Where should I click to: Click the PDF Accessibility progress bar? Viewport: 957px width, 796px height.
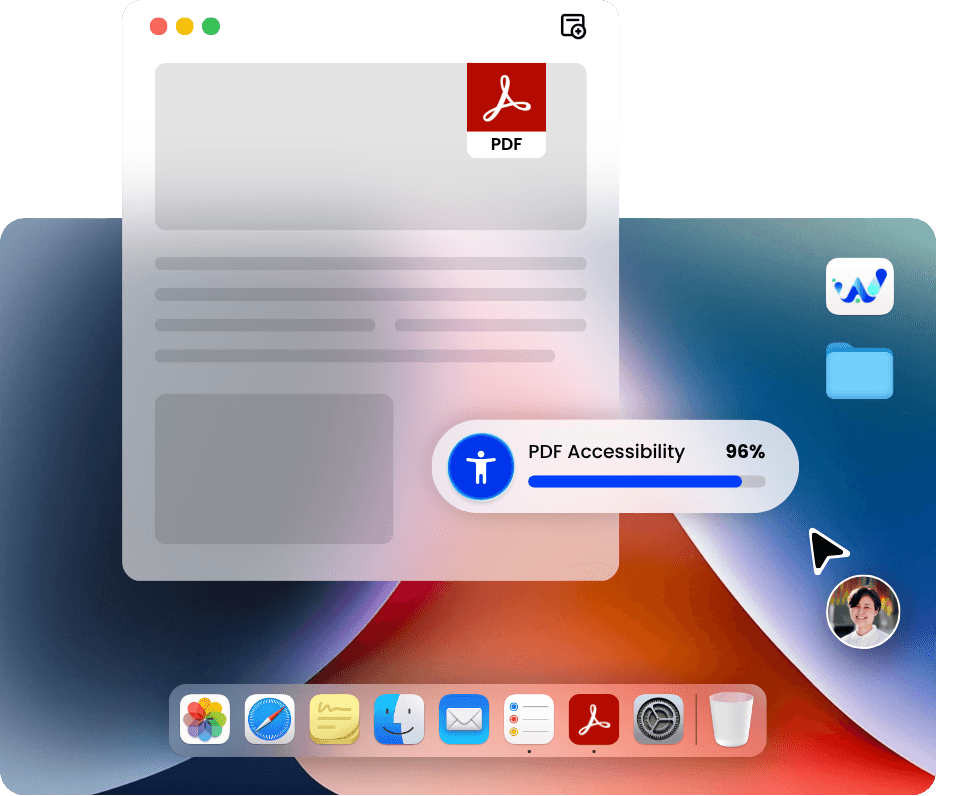646,482
